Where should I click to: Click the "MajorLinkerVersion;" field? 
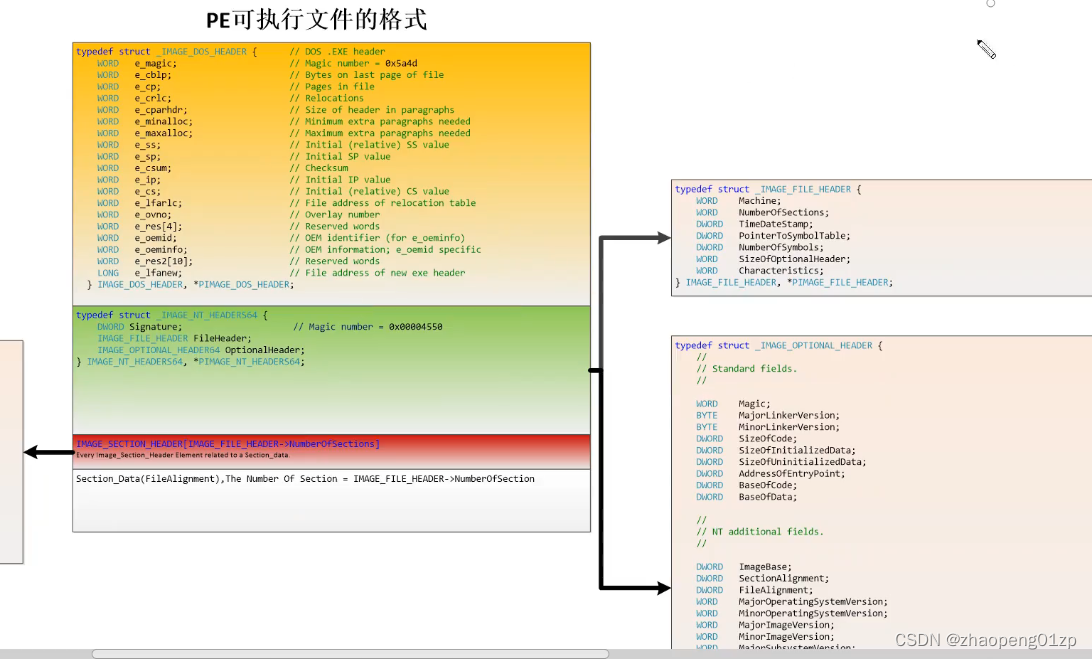(789, 416)
